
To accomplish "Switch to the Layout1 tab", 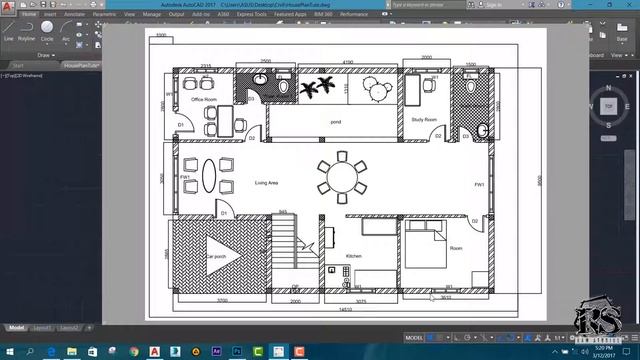I will point(42,328).
